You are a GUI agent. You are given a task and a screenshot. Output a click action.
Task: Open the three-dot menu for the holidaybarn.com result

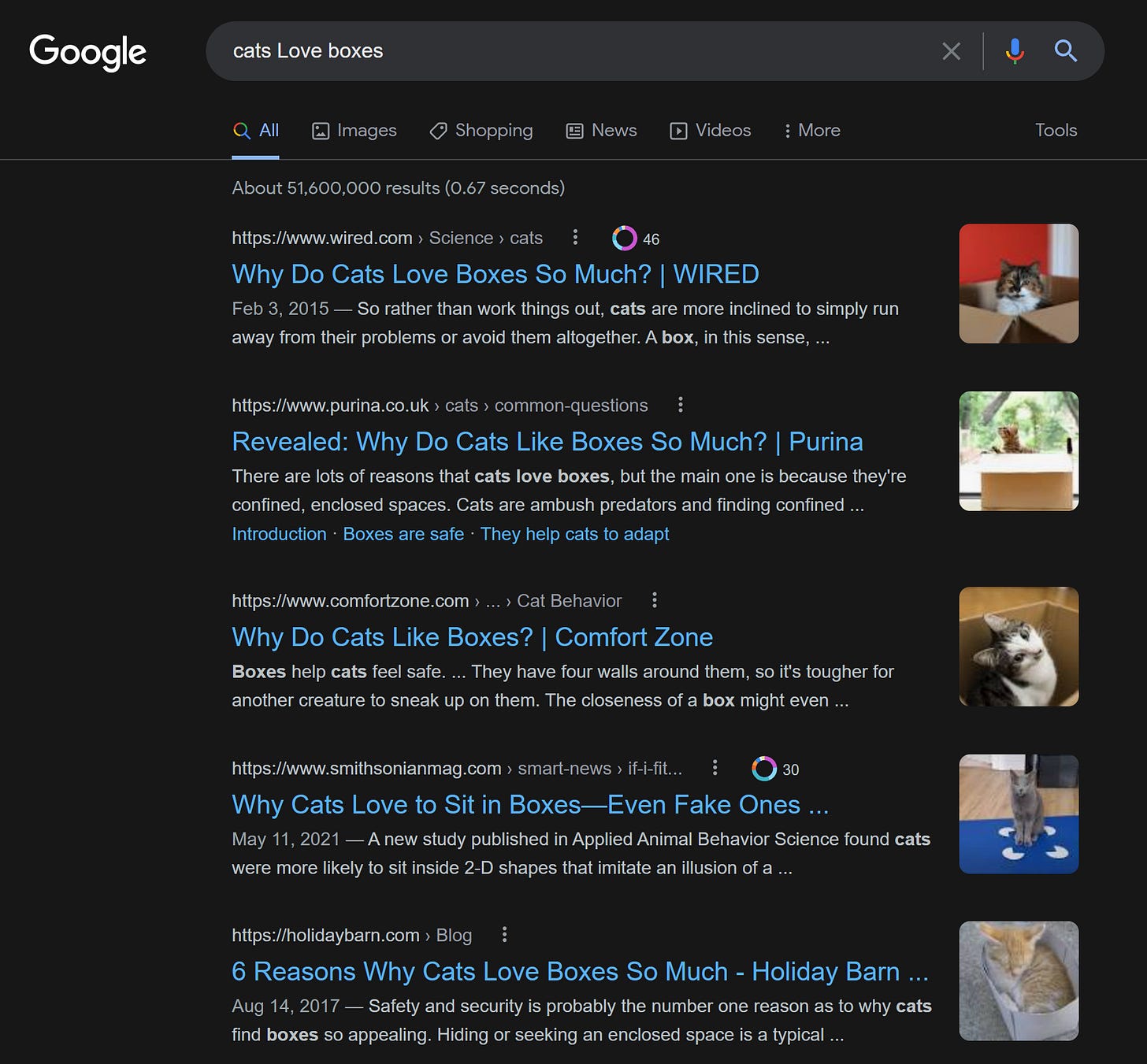(x=504, y=935)
